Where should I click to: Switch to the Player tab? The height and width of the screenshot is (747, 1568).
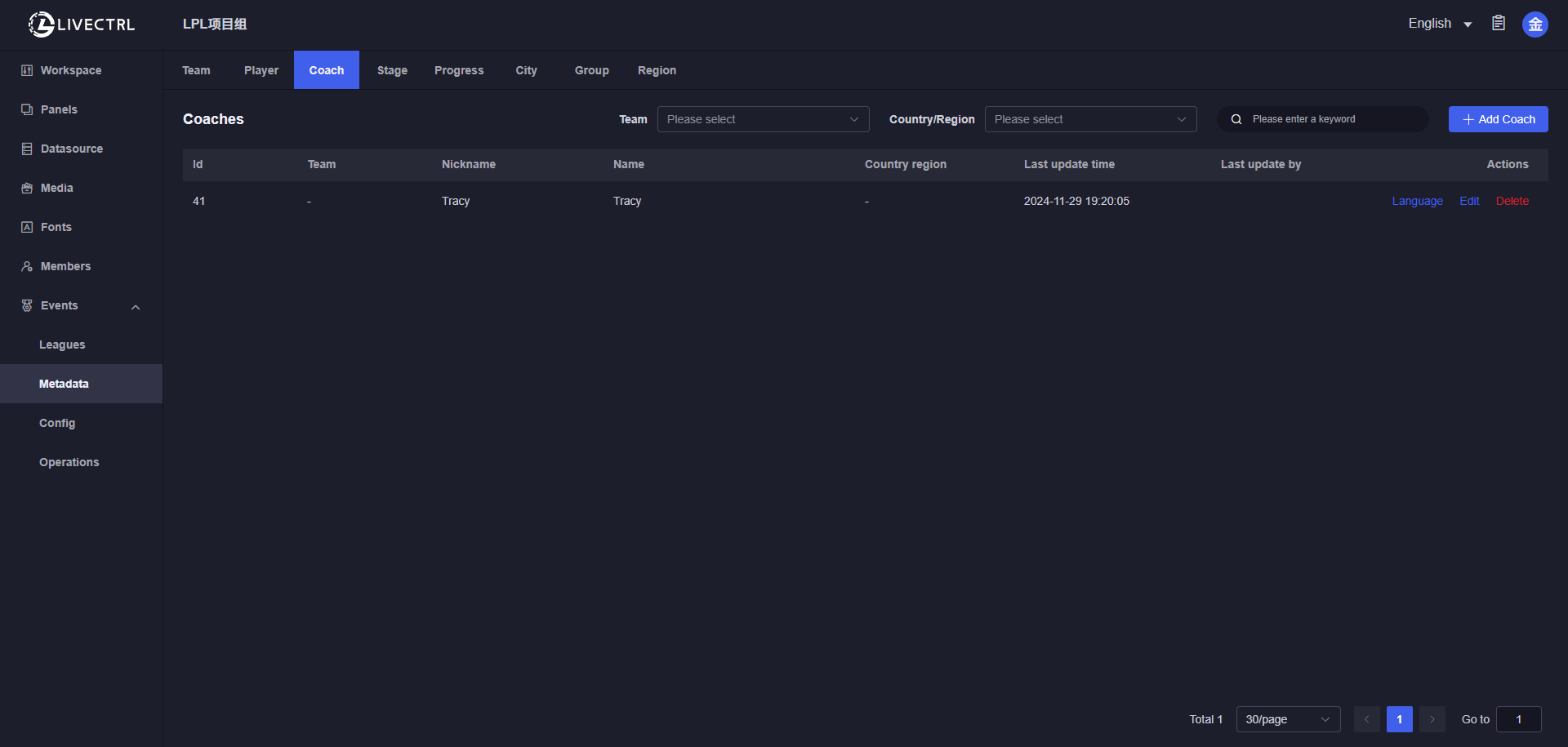261,70
